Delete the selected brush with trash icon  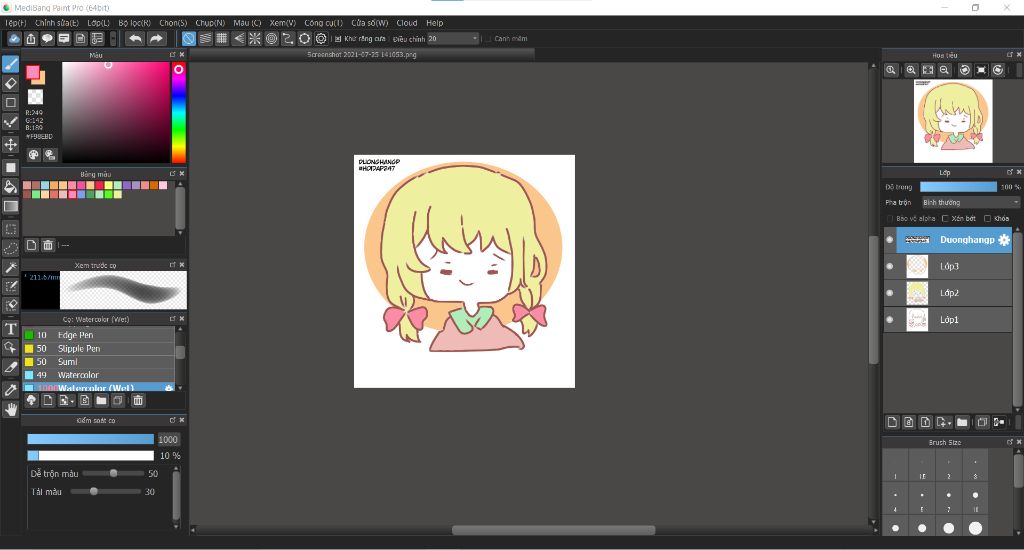pos(138,400)
